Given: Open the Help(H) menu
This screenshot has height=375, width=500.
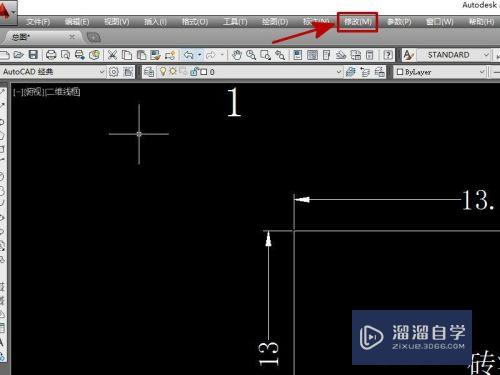Looking at the screenshot, I should point(481,22).
